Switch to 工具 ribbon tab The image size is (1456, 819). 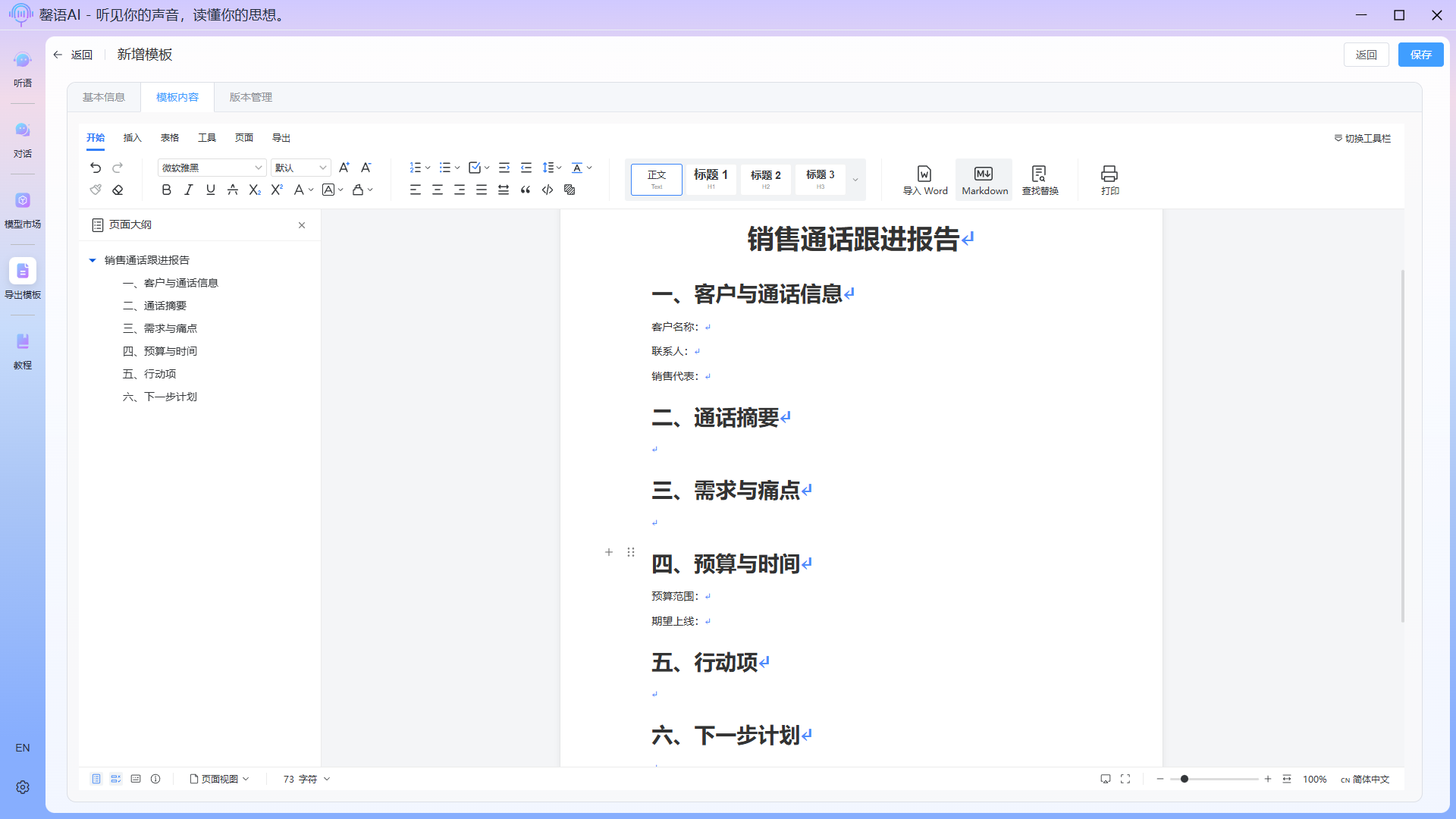(207, 138)
